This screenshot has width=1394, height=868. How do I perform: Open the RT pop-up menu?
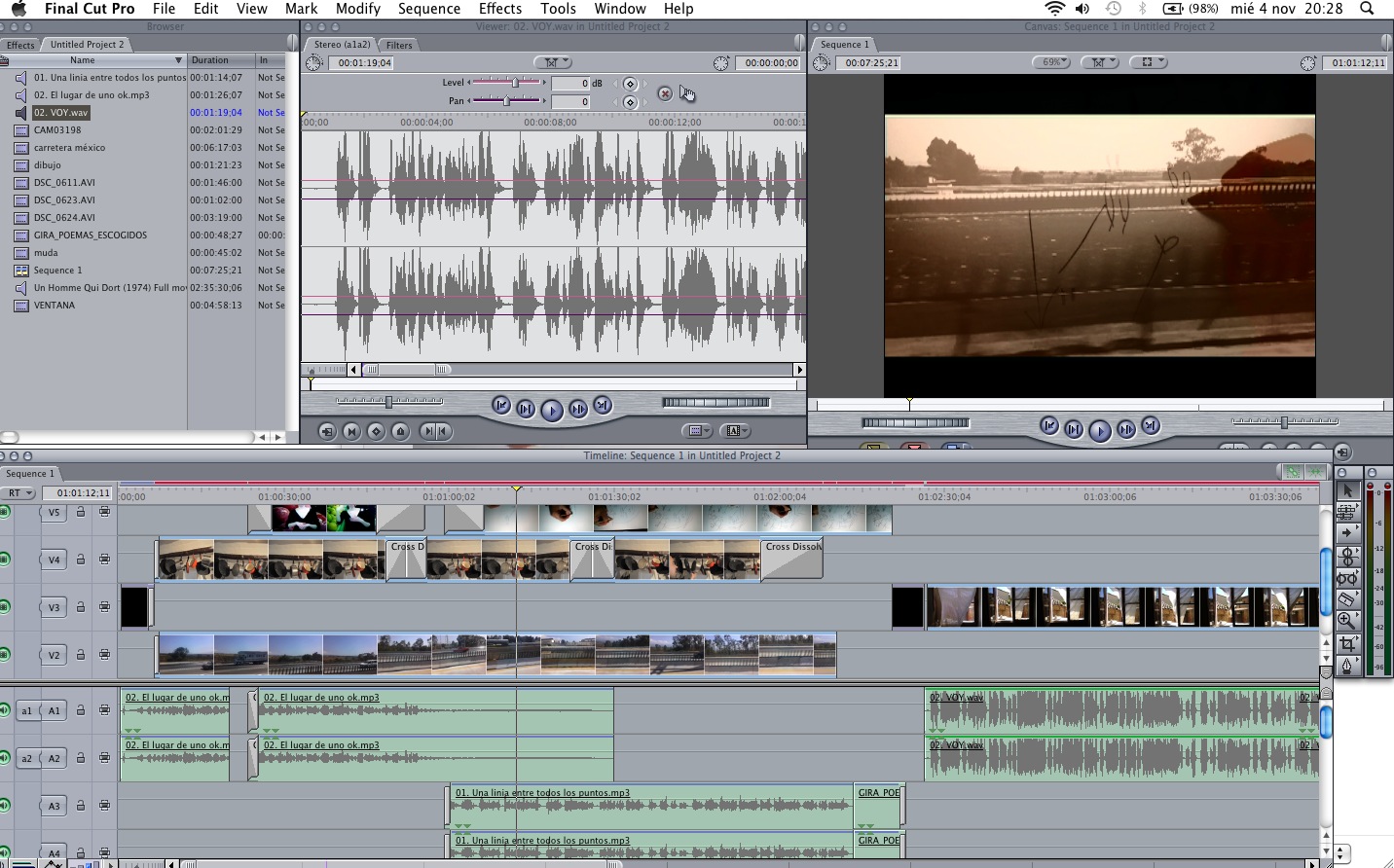coord(19,493)
